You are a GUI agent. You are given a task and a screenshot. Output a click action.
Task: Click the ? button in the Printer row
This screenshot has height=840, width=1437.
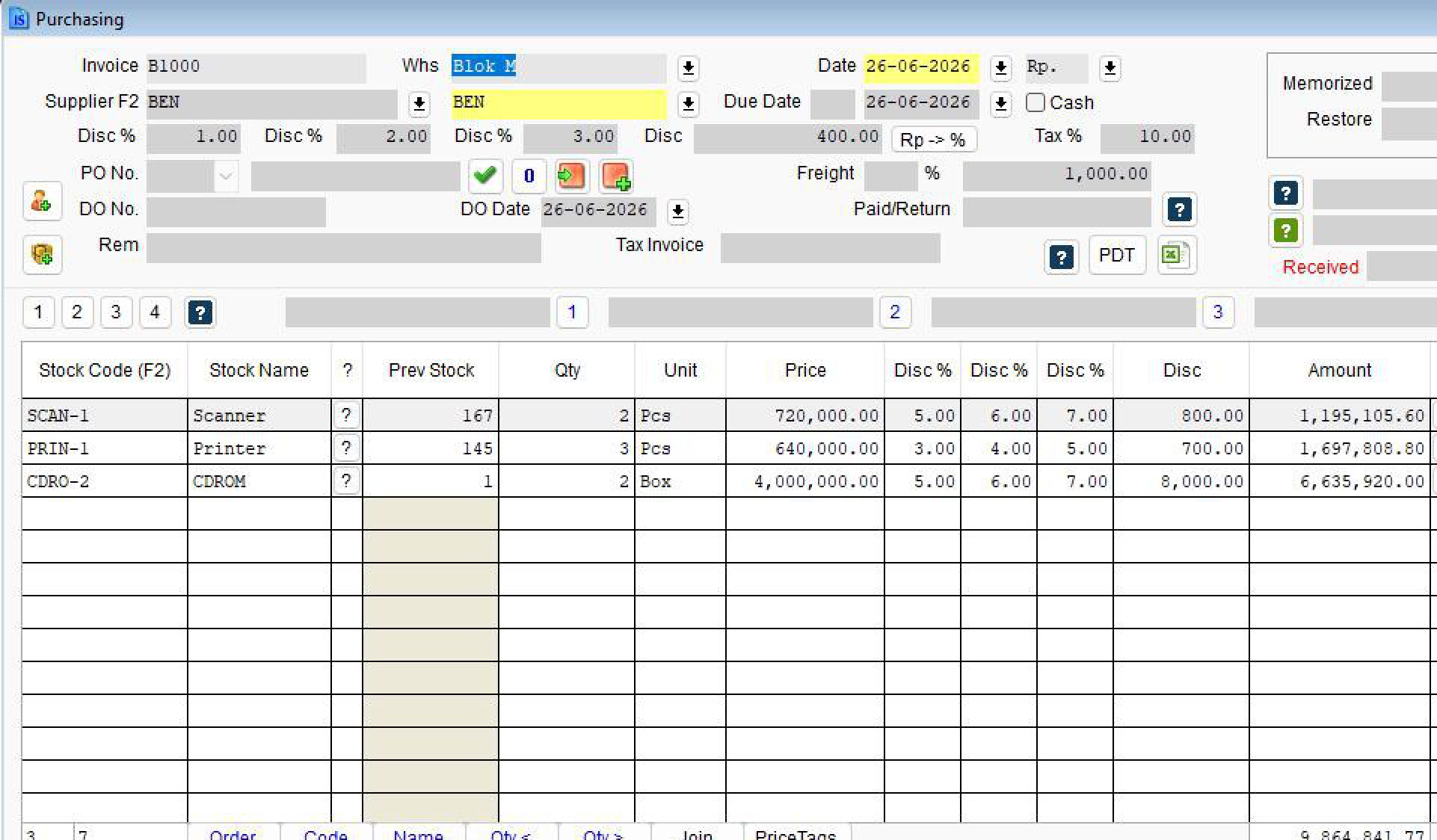346,448
